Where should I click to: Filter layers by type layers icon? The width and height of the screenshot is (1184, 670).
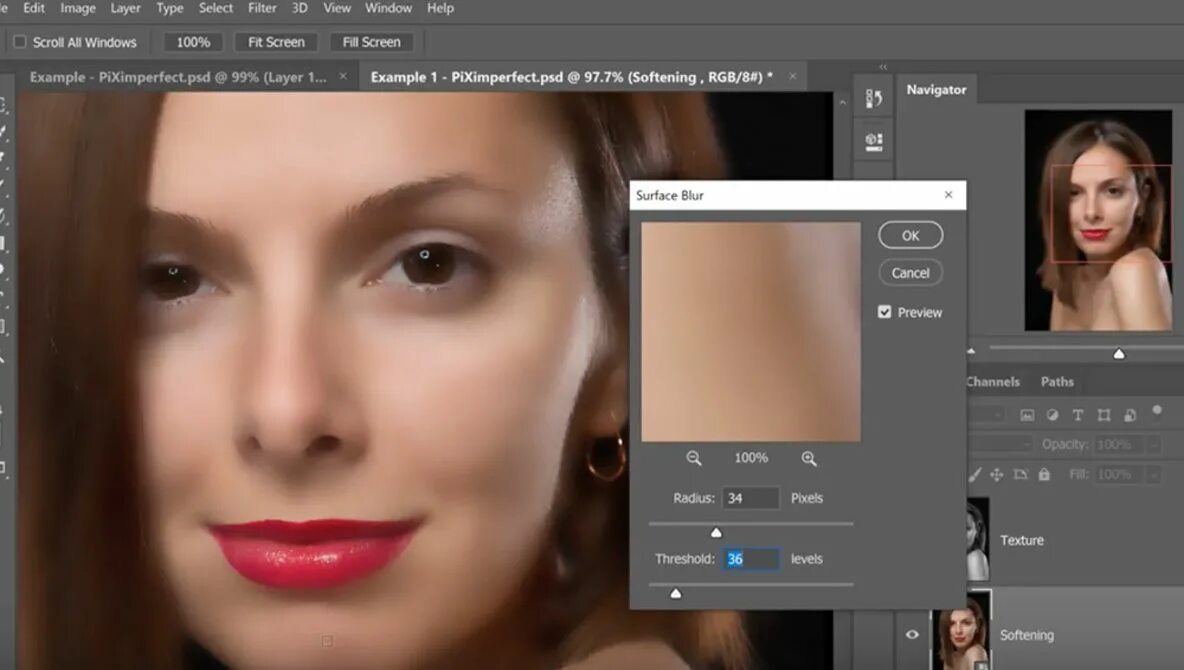point(1078,415)
